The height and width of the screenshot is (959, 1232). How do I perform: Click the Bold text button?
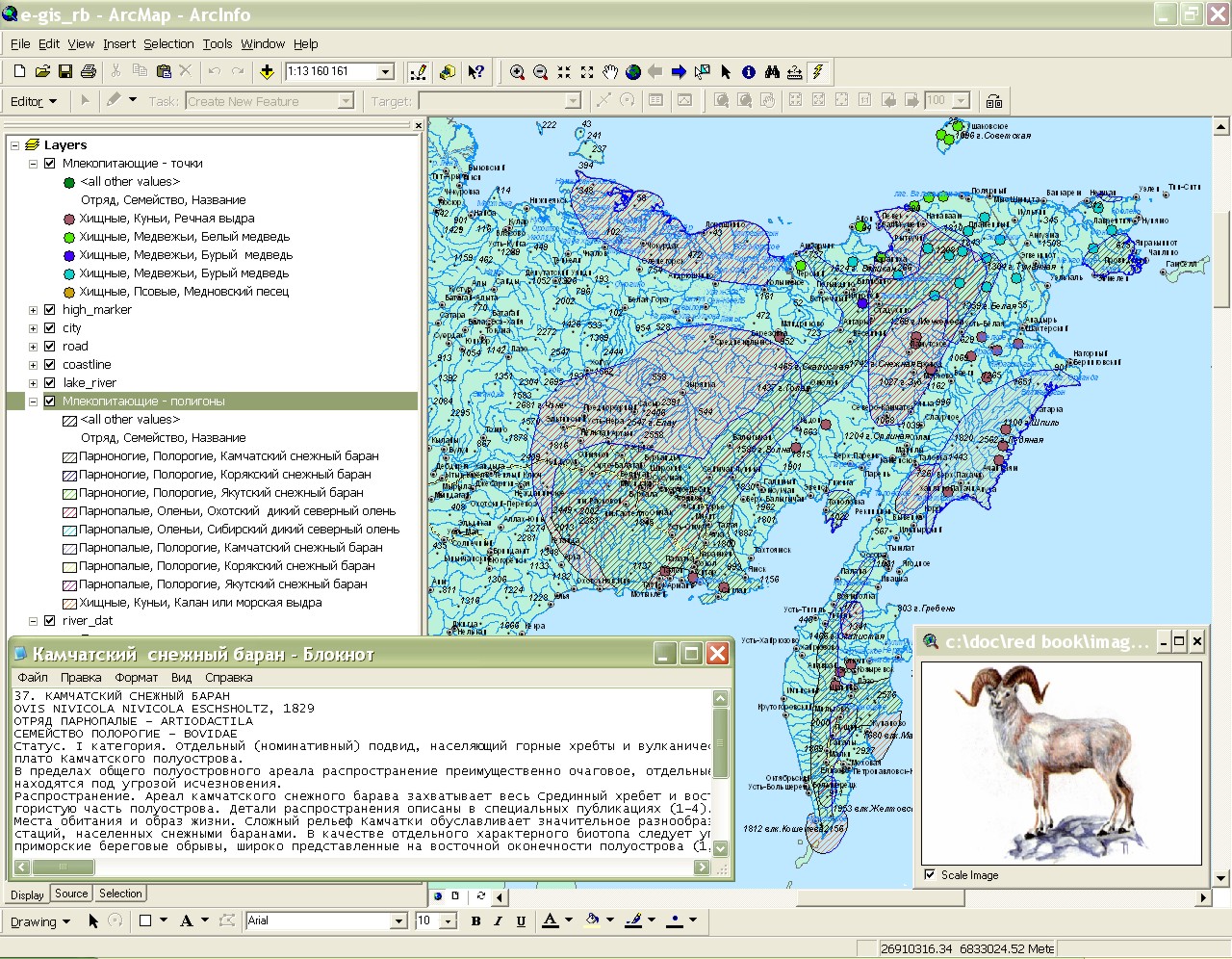coord(475,921)
